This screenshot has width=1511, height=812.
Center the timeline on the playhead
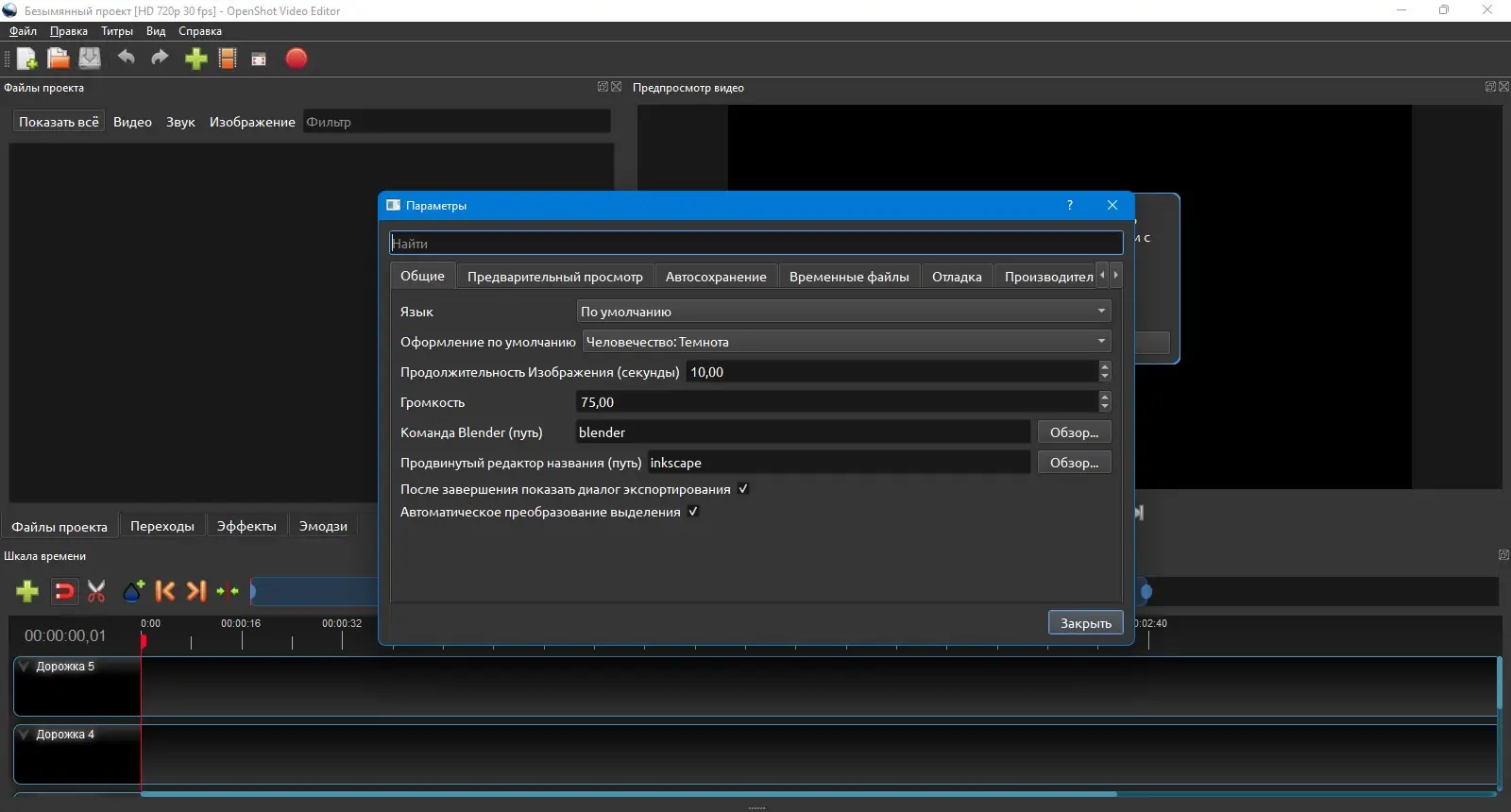(228, 591)
